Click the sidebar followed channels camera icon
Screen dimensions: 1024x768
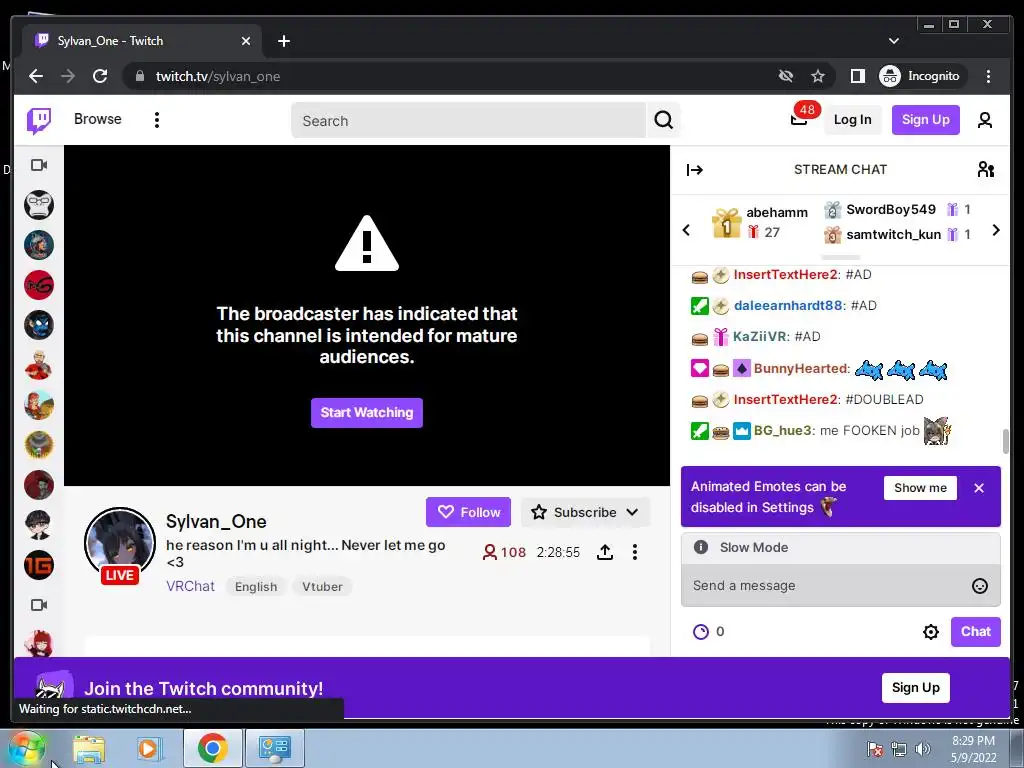coord(39,165)
